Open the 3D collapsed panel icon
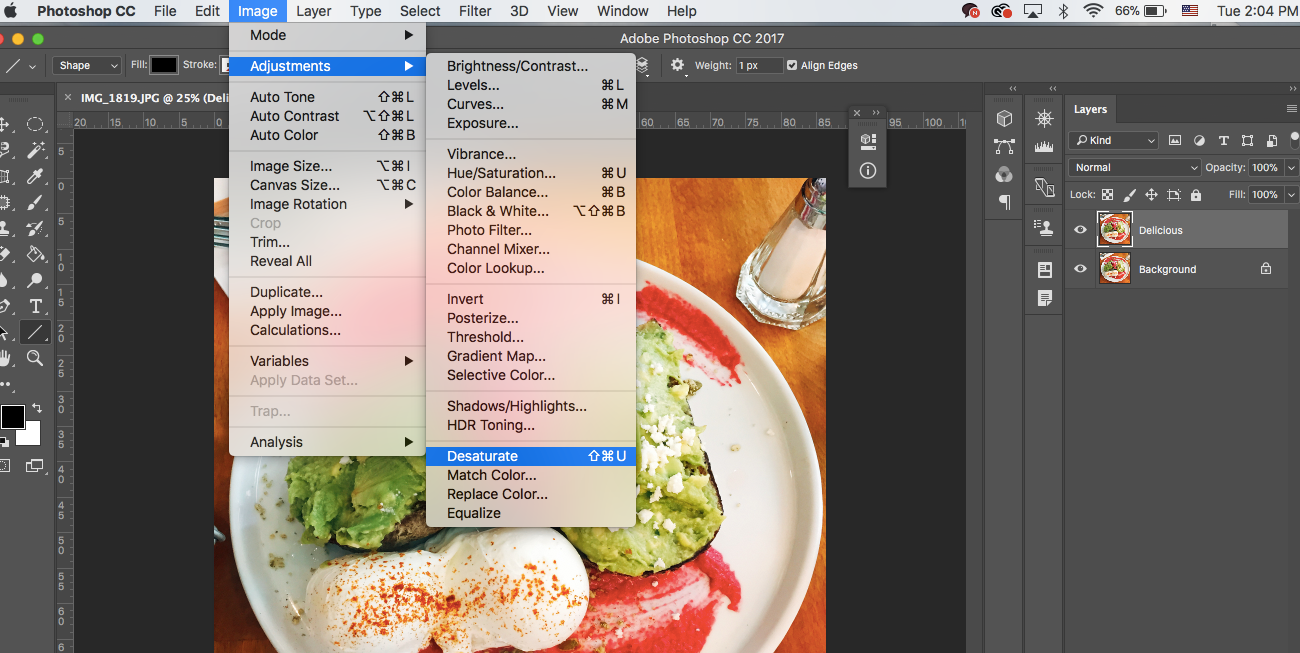The height and width of the screenshot is (653, 1300). coord(1004,119)
